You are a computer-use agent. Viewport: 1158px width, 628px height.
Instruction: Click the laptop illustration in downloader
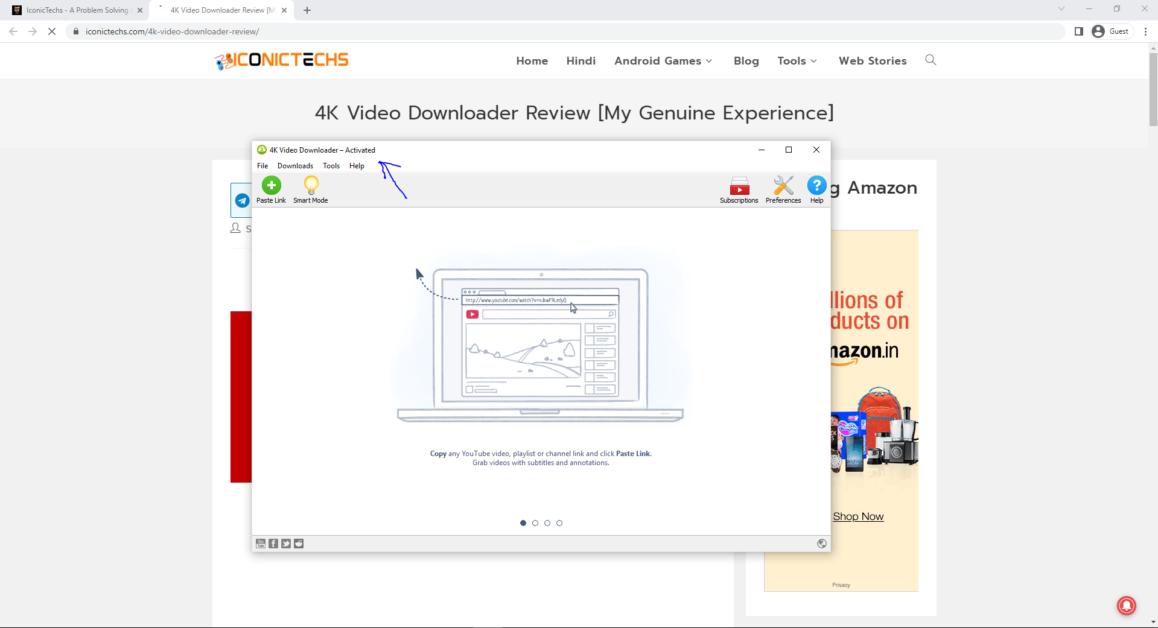point(541,345)
